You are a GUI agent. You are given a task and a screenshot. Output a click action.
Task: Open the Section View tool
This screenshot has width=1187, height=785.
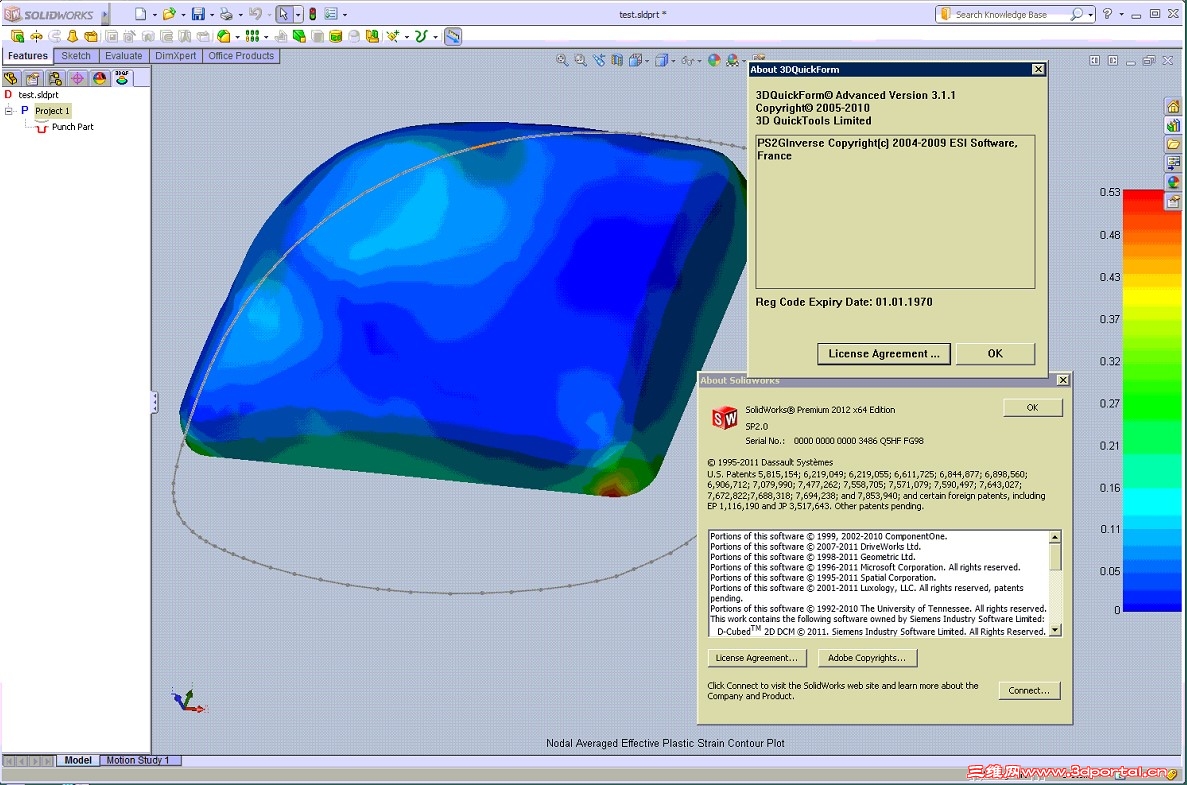coord(616,60)
